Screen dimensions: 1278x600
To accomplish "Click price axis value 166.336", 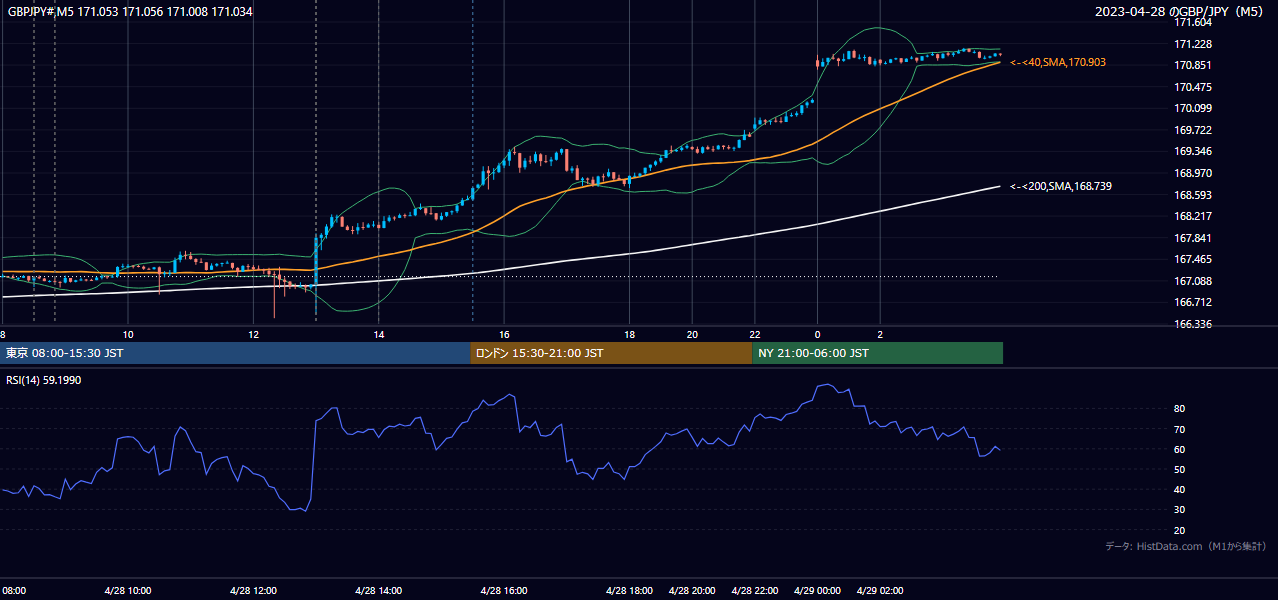I will [1192, 324].
